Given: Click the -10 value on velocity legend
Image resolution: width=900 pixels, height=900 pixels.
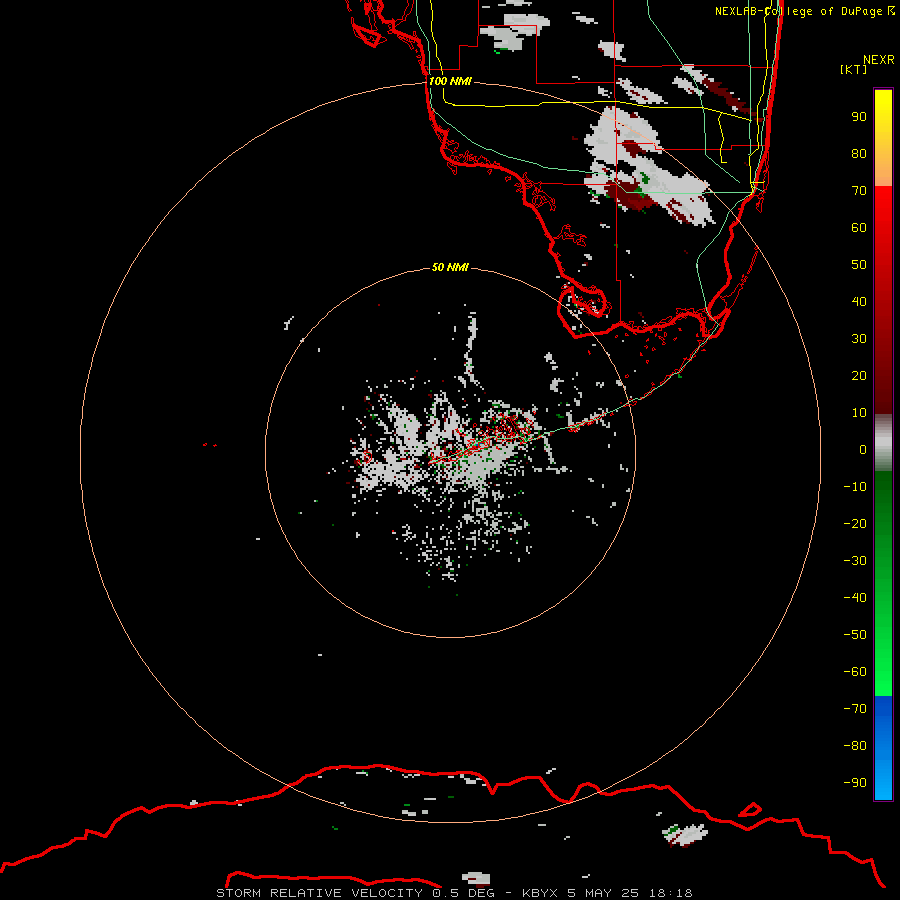Looking at the screenshot, I should 855,487.
